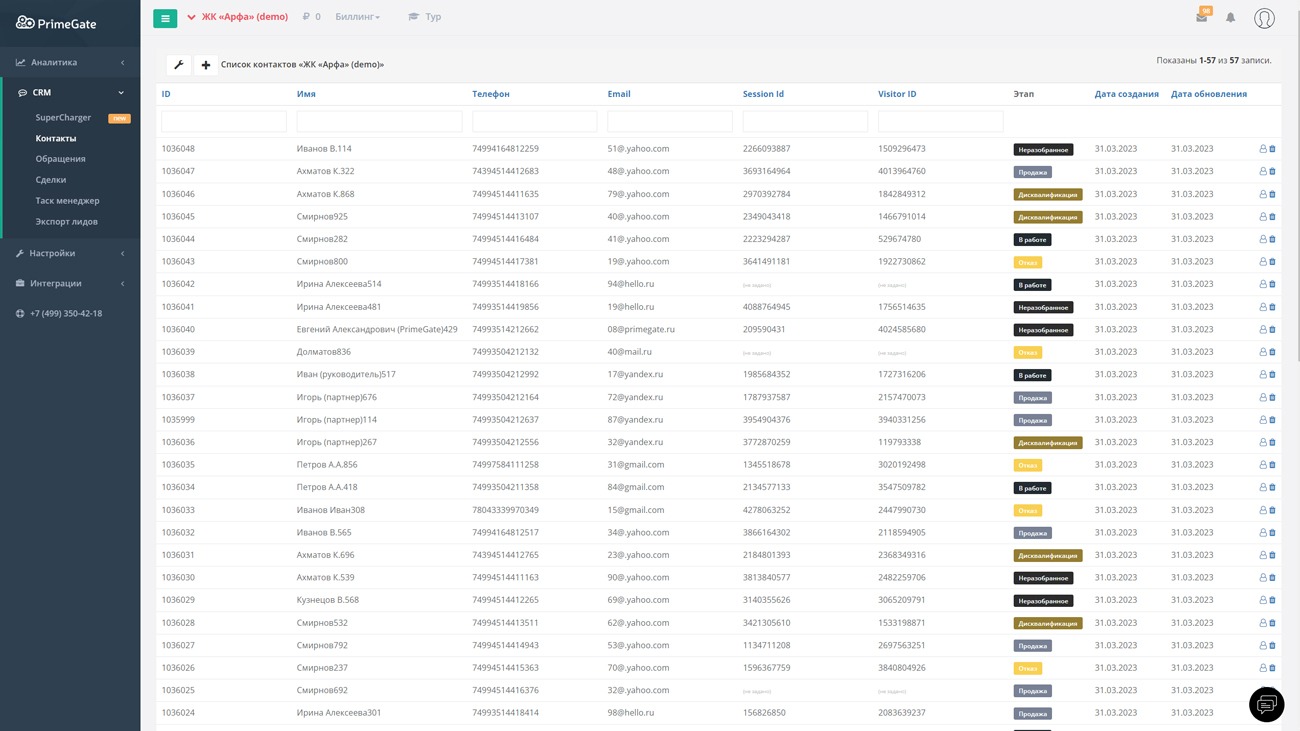Toggle the sidebar with the green hamburger button

click(165, 17)
